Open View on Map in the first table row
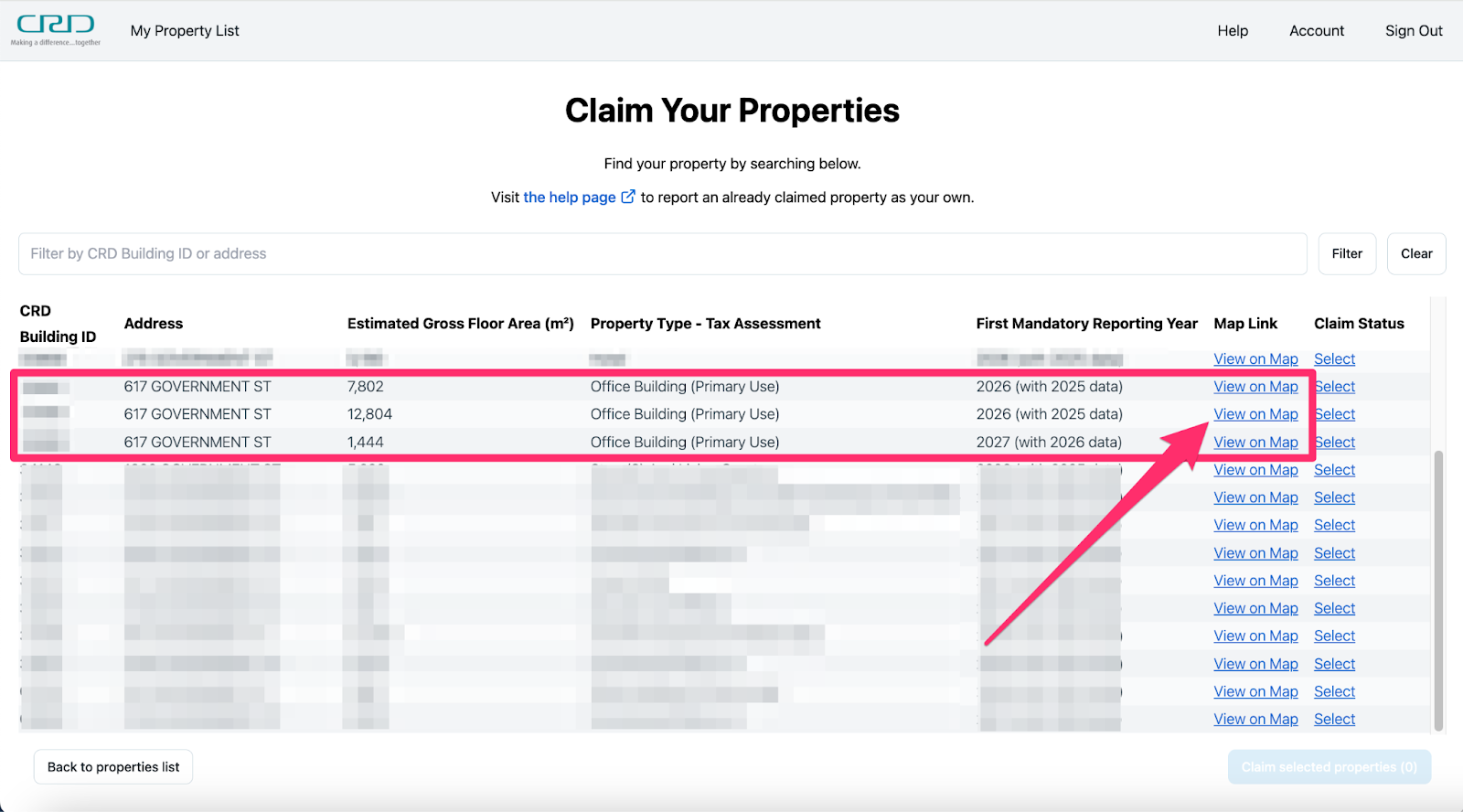Screen dimensions: 1463x812 tap(1255, 359)
